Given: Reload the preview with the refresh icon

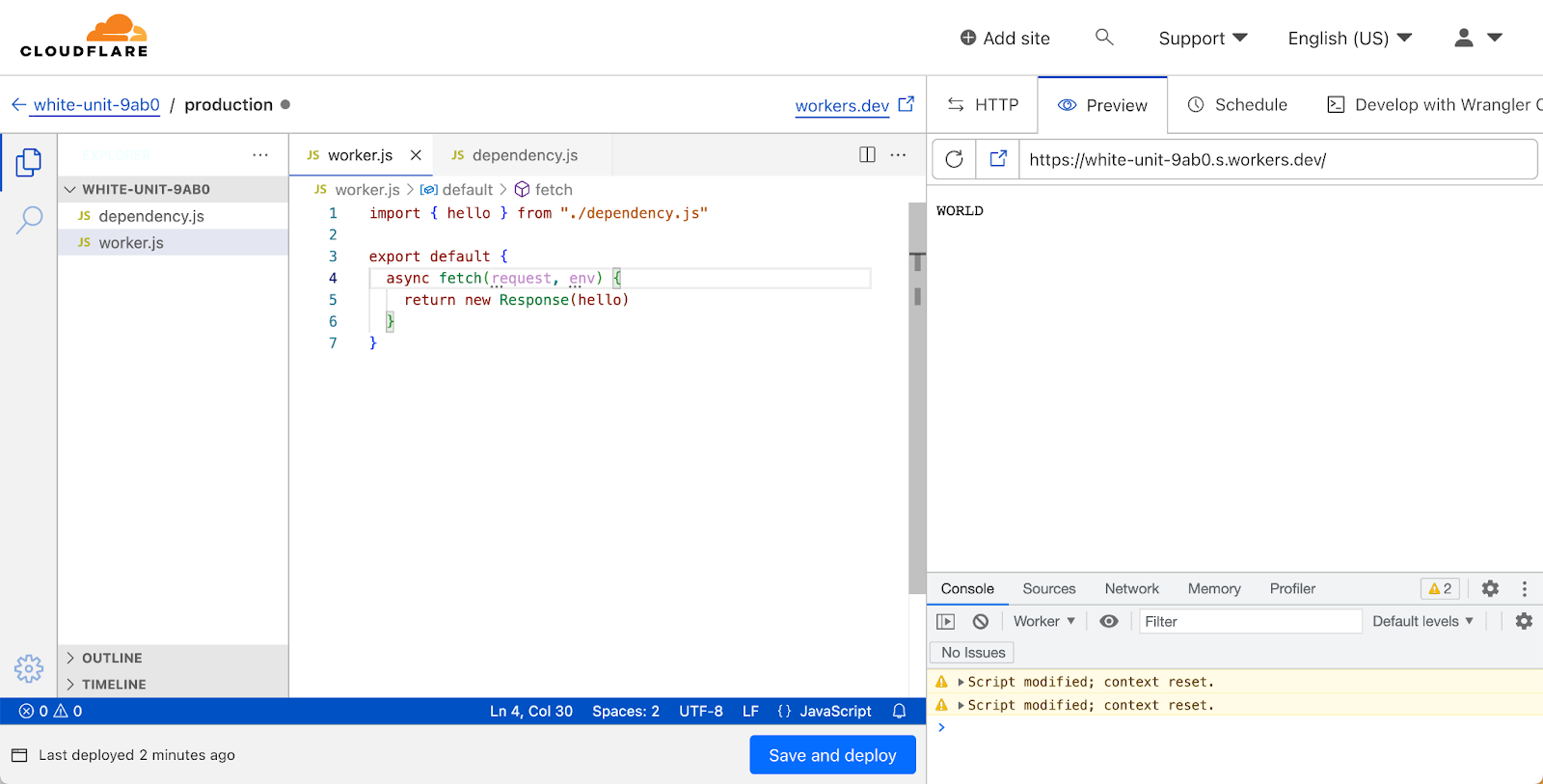Looking at the screenshot, I should [954, 159].
